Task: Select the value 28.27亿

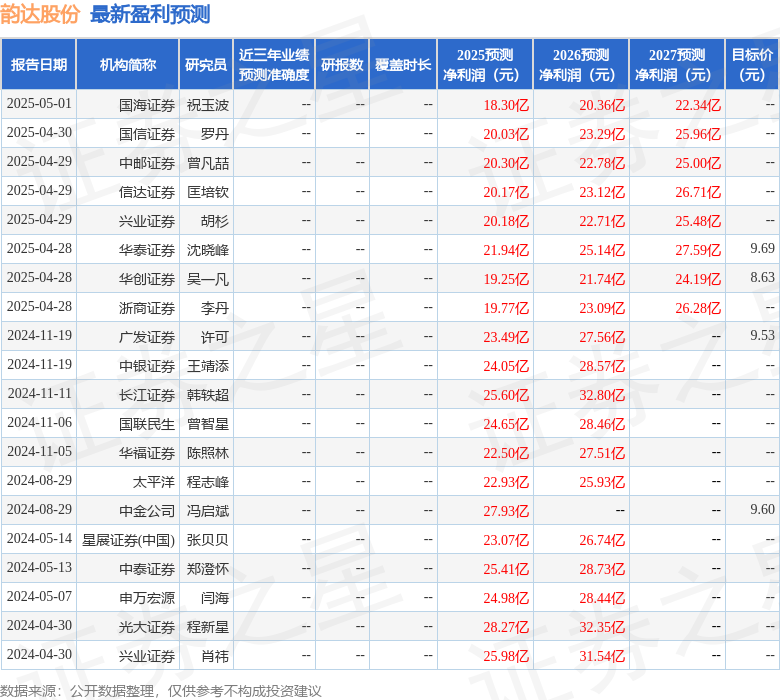Action: pos(506,627)
